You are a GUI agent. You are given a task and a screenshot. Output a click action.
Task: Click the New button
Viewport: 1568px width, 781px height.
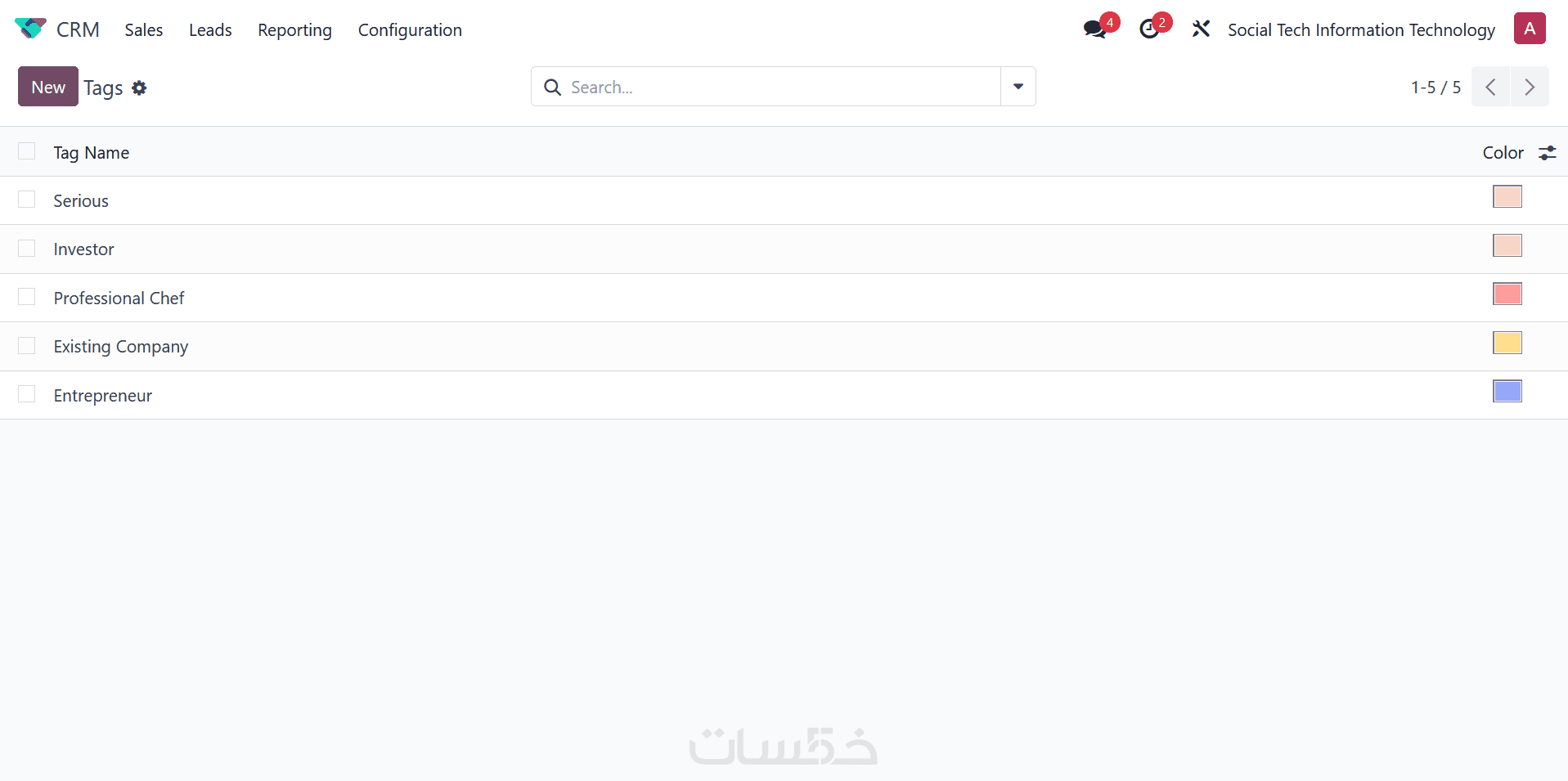[48, 87]
